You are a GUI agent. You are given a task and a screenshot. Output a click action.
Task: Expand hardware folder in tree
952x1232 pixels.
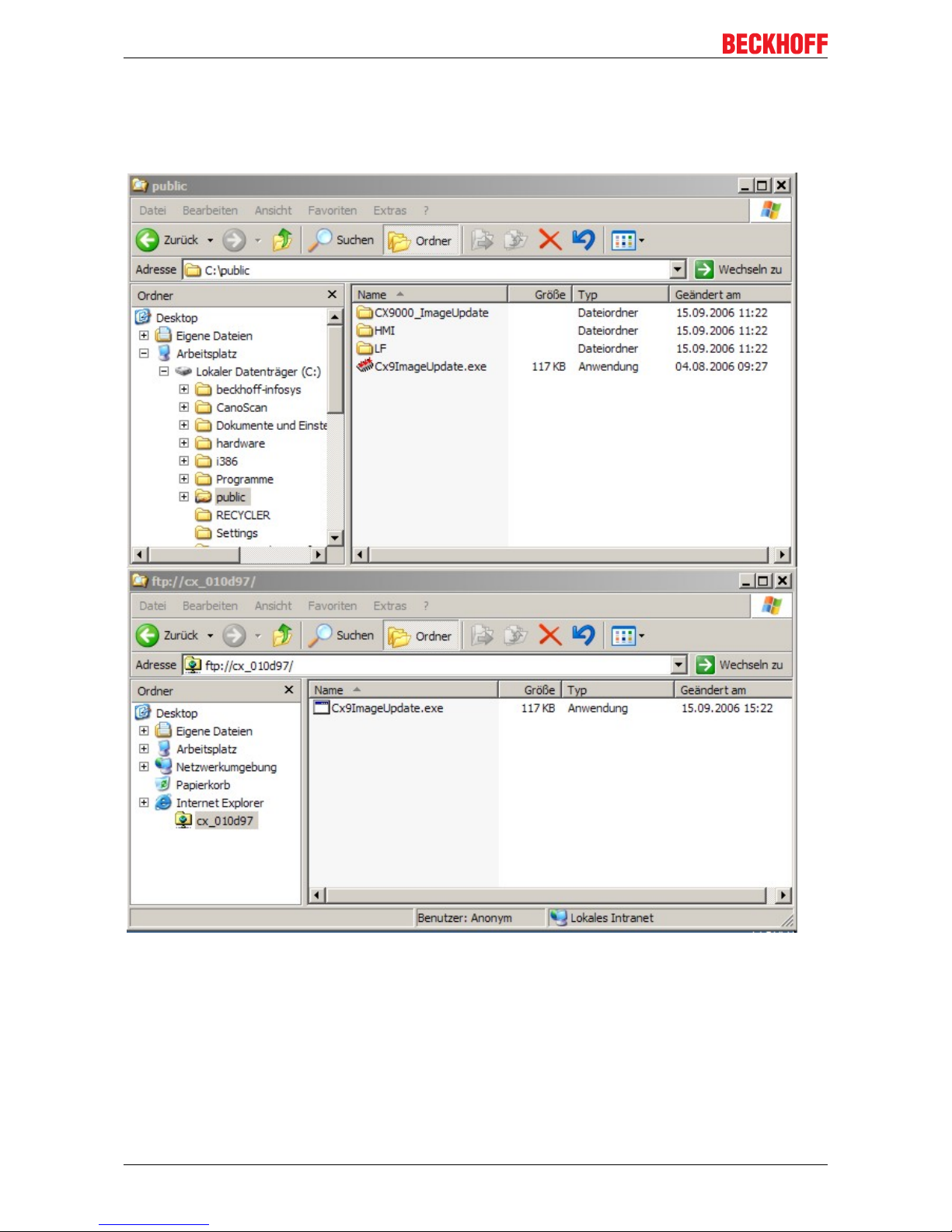pos(184,443)
